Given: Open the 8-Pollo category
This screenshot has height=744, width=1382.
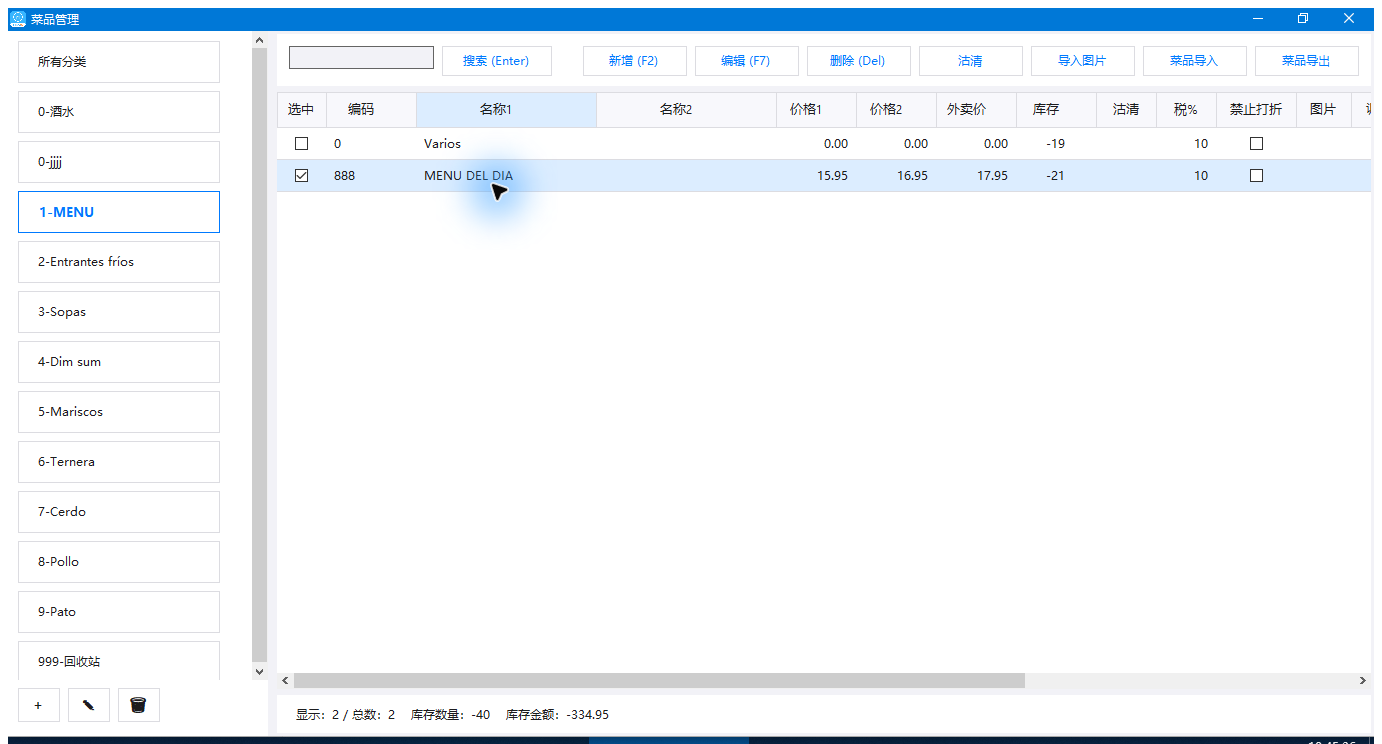Looking at the screenshot, I should click(x=119, y=562).
